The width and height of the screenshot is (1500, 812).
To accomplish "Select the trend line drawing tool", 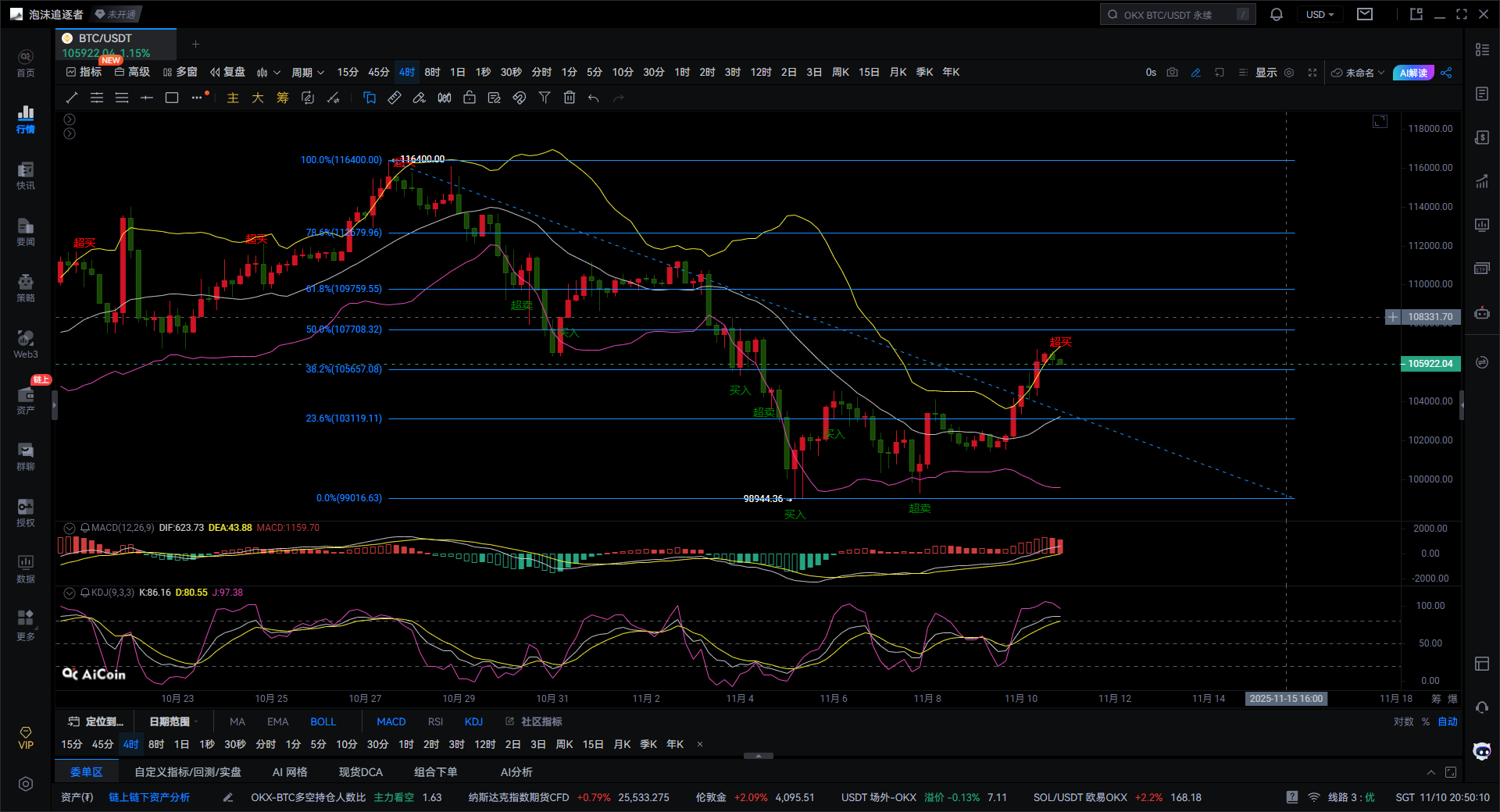I will 72,98.
